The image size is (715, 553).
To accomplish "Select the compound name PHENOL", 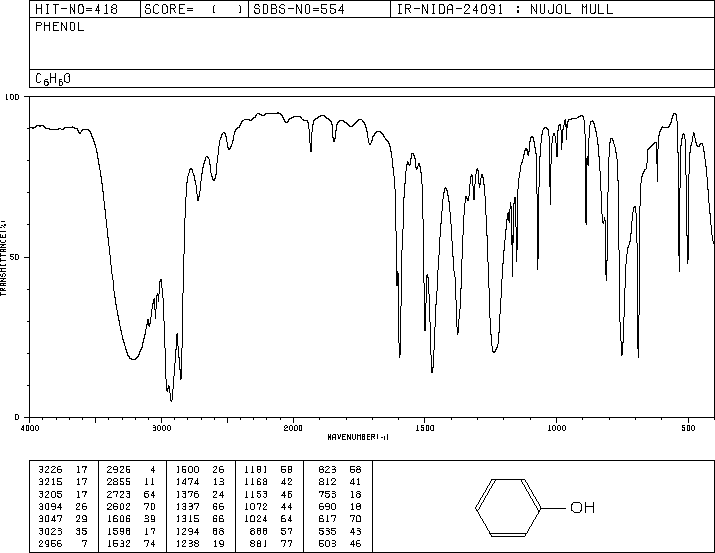I will pos(60,27).
